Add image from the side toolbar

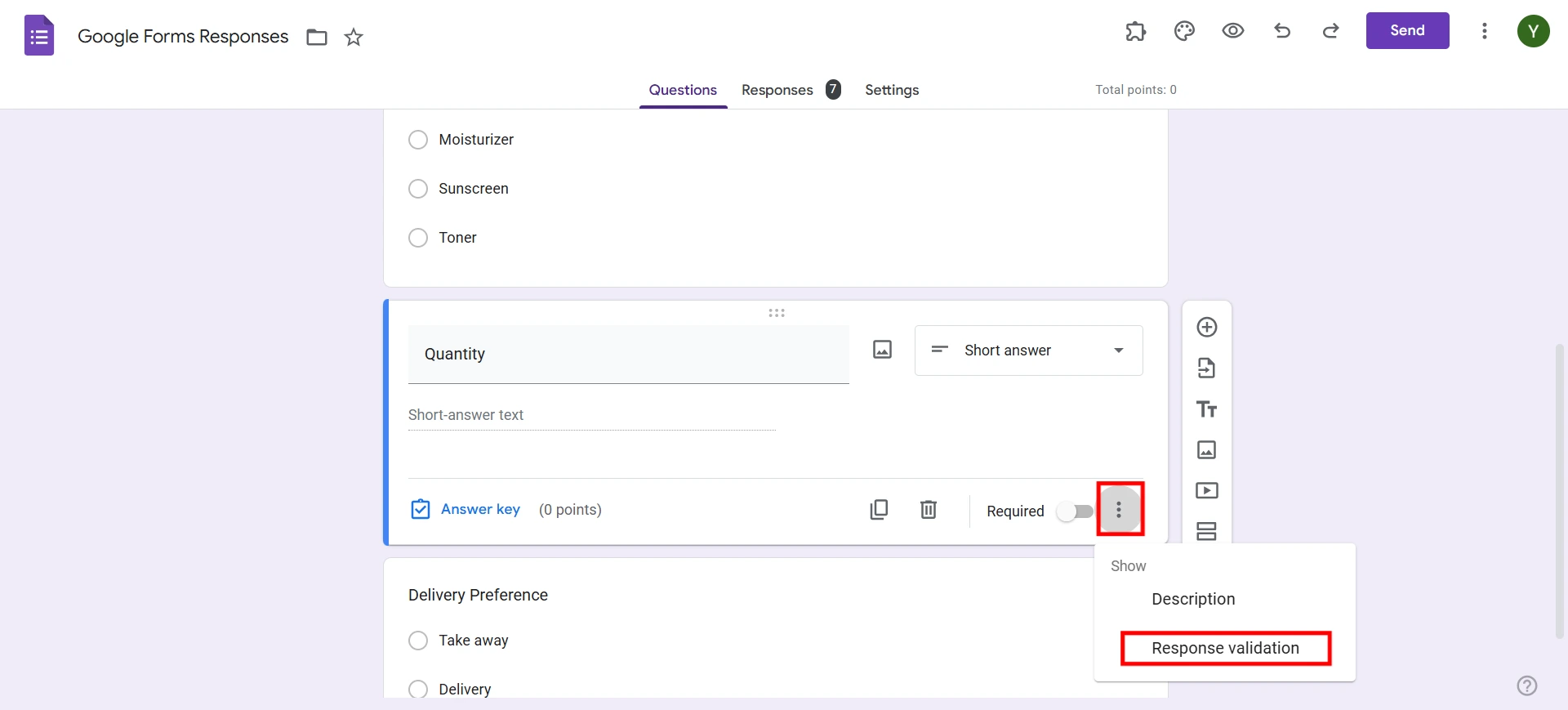tap(1207, 450)
